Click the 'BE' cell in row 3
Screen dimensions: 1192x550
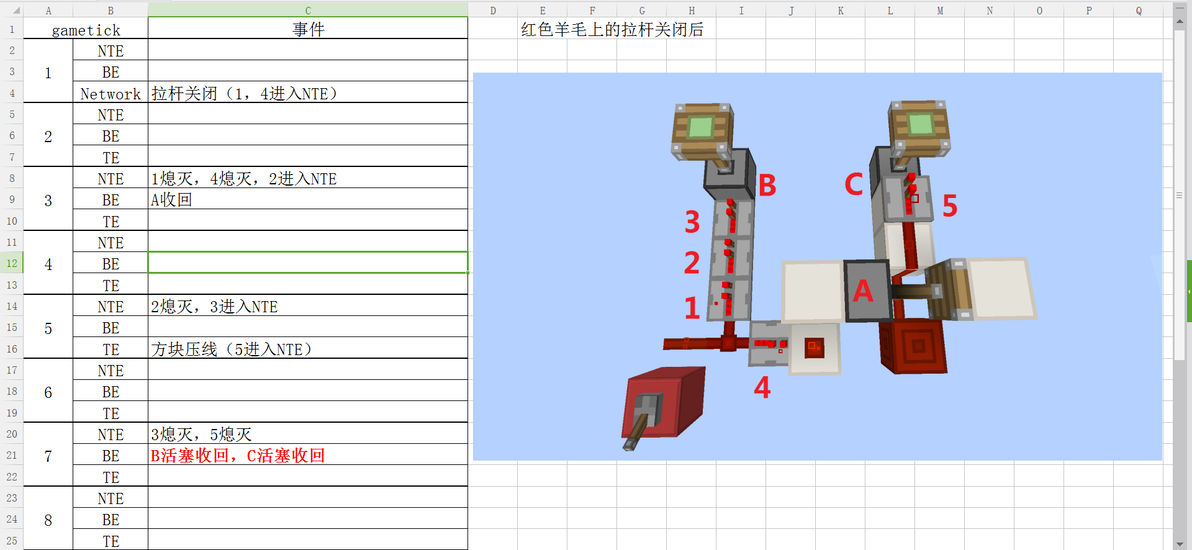click(x=110, y=72)
